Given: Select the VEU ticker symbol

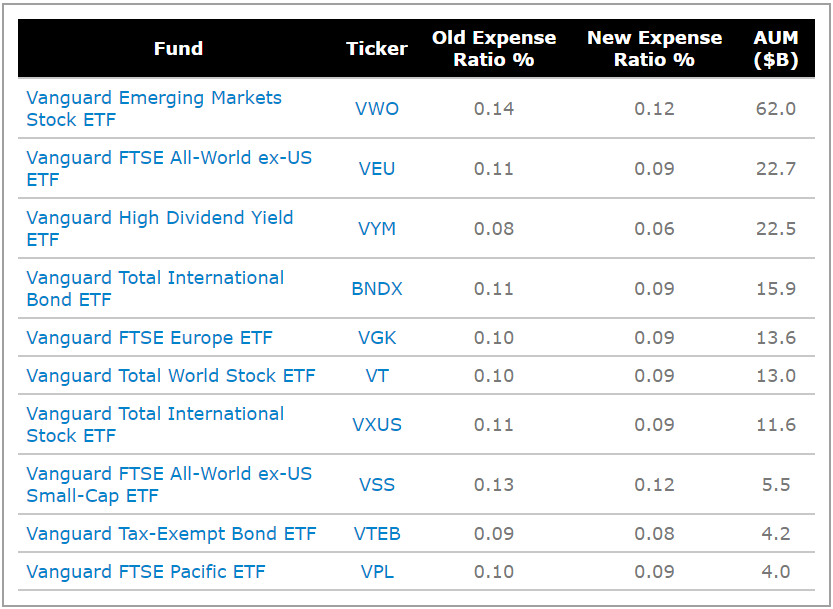Looking at the screenshot, I should 377,169.
